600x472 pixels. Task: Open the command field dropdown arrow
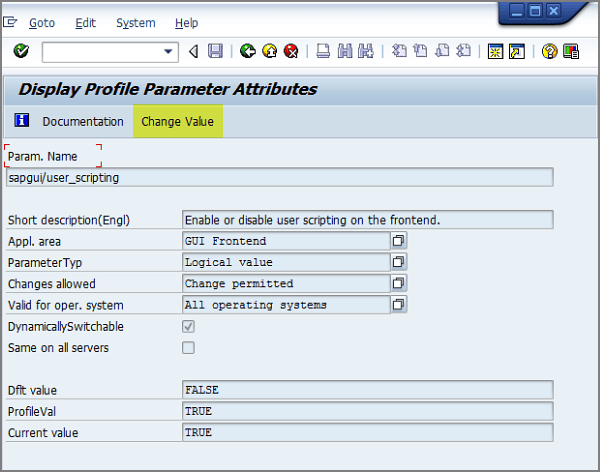[168, 52]
